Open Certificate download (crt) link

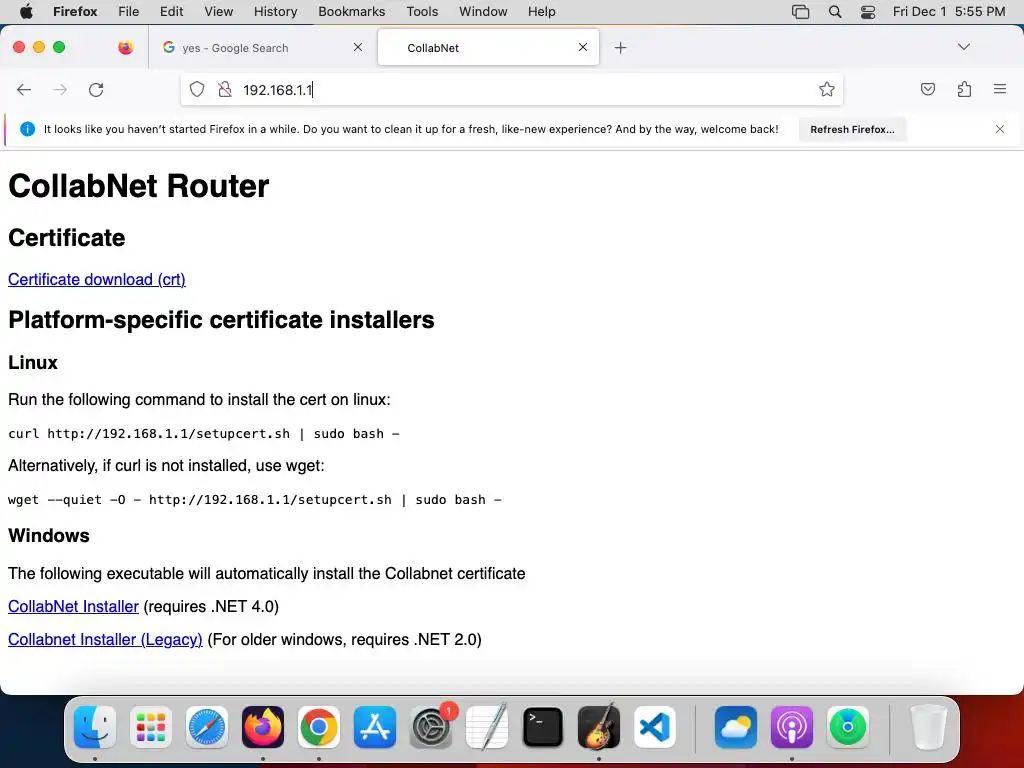point(97,280)
